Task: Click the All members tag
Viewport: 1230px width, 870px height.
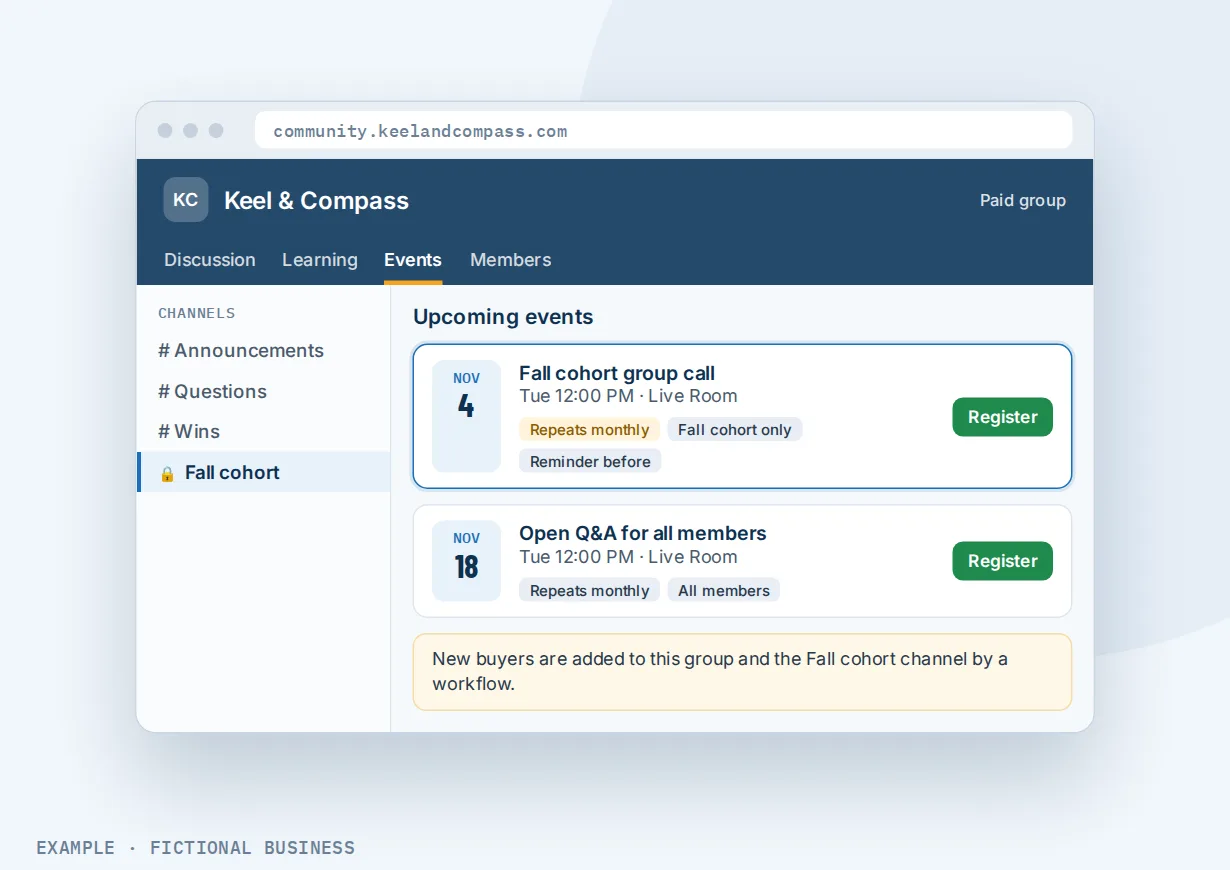Action: coord(724,591)
